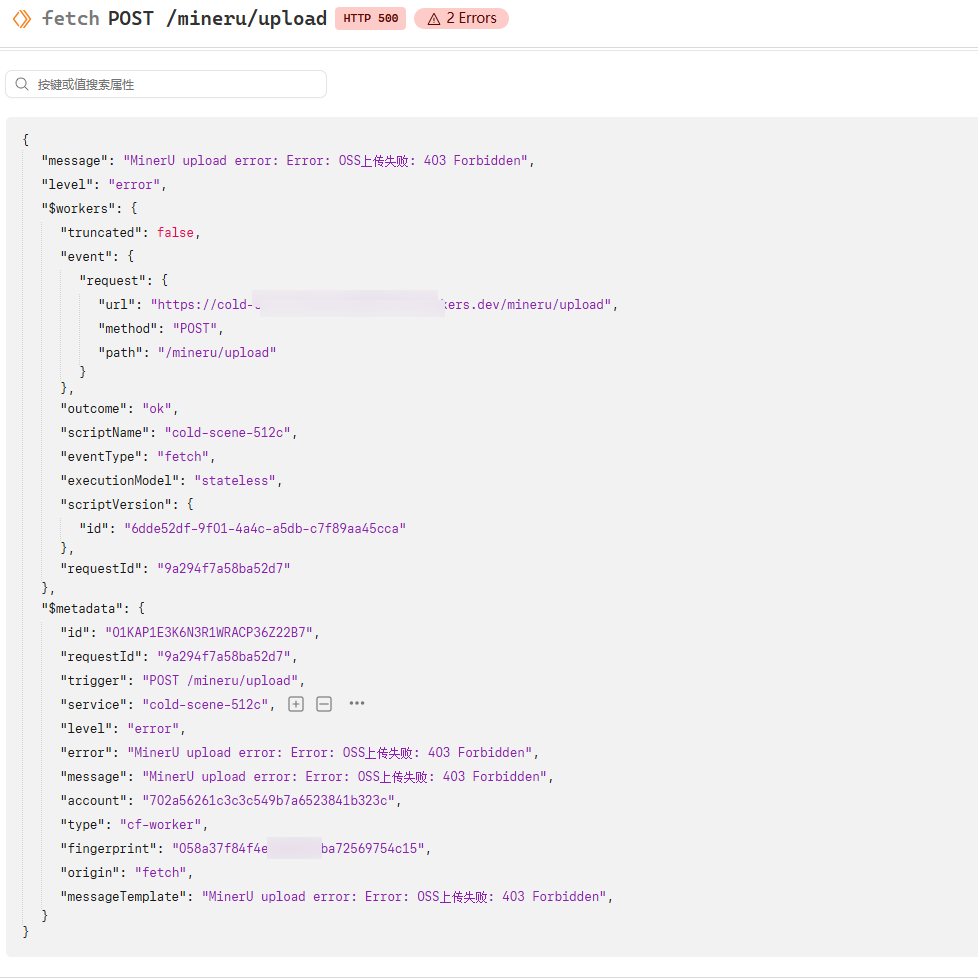This screenshot has height=978, width=978.
Task: Open more options ellipsis beside service field
Action: pos(357,704)
